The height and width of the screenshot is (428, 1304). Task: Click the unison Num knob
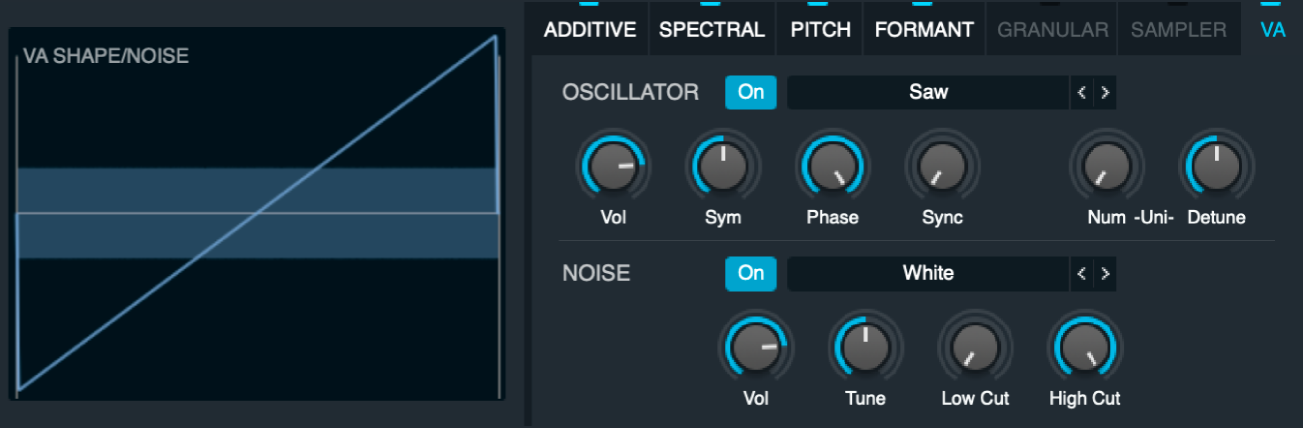(x=1106, y=166)
